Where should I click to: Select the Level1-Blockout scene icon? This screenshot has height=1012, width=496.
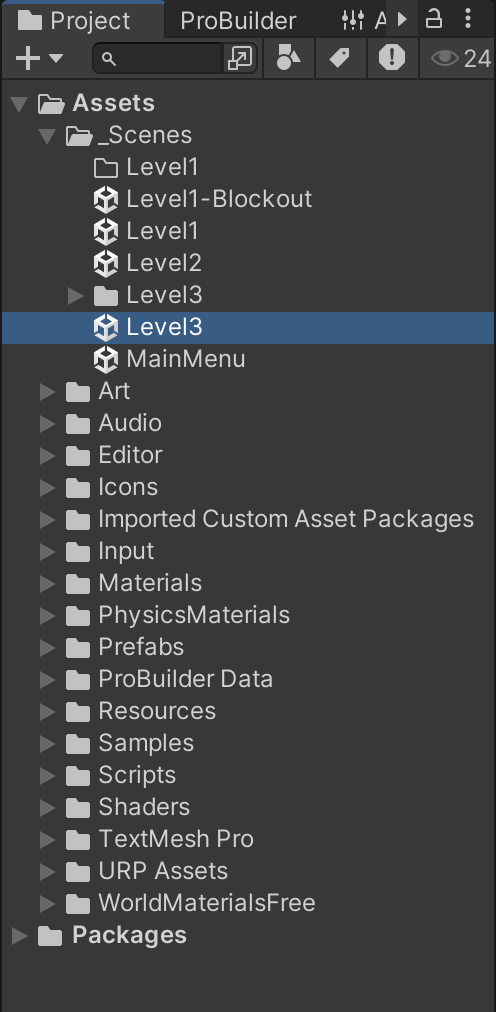coord(106,199)
